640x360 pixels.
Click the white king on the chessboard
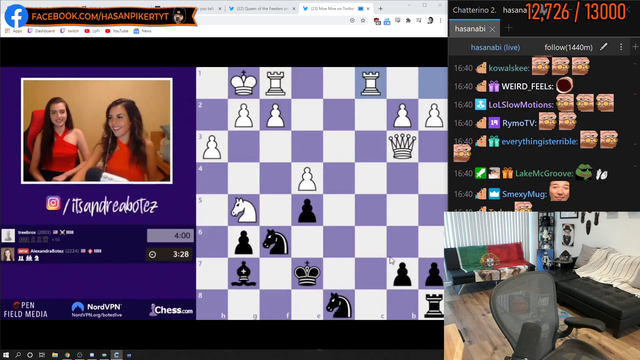[x=244, y=83]
